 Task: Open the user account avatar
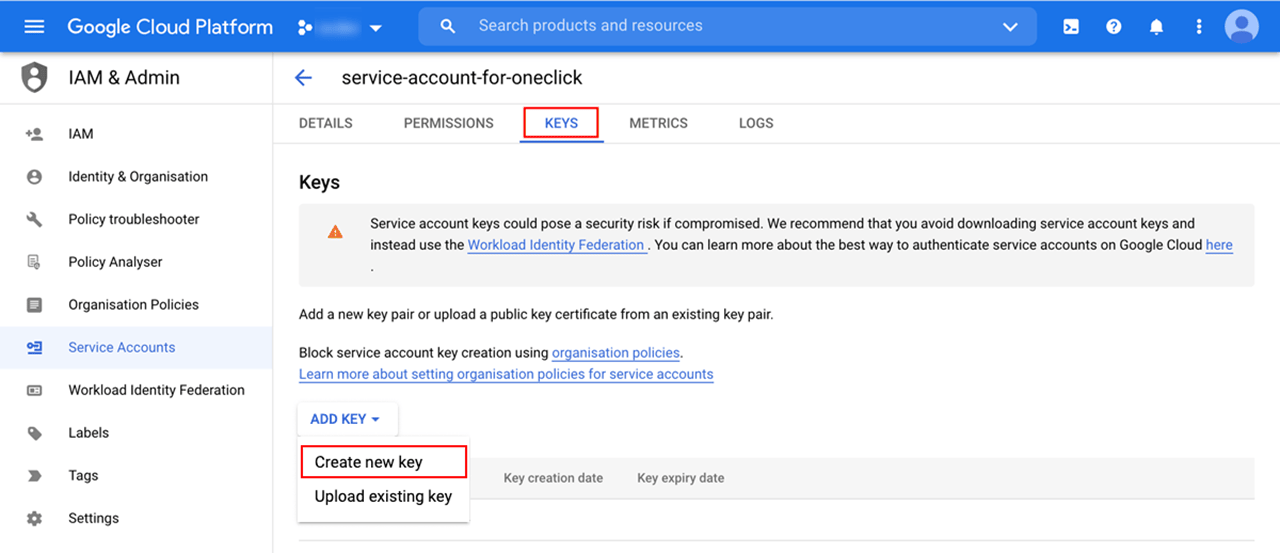(1242, 27)
